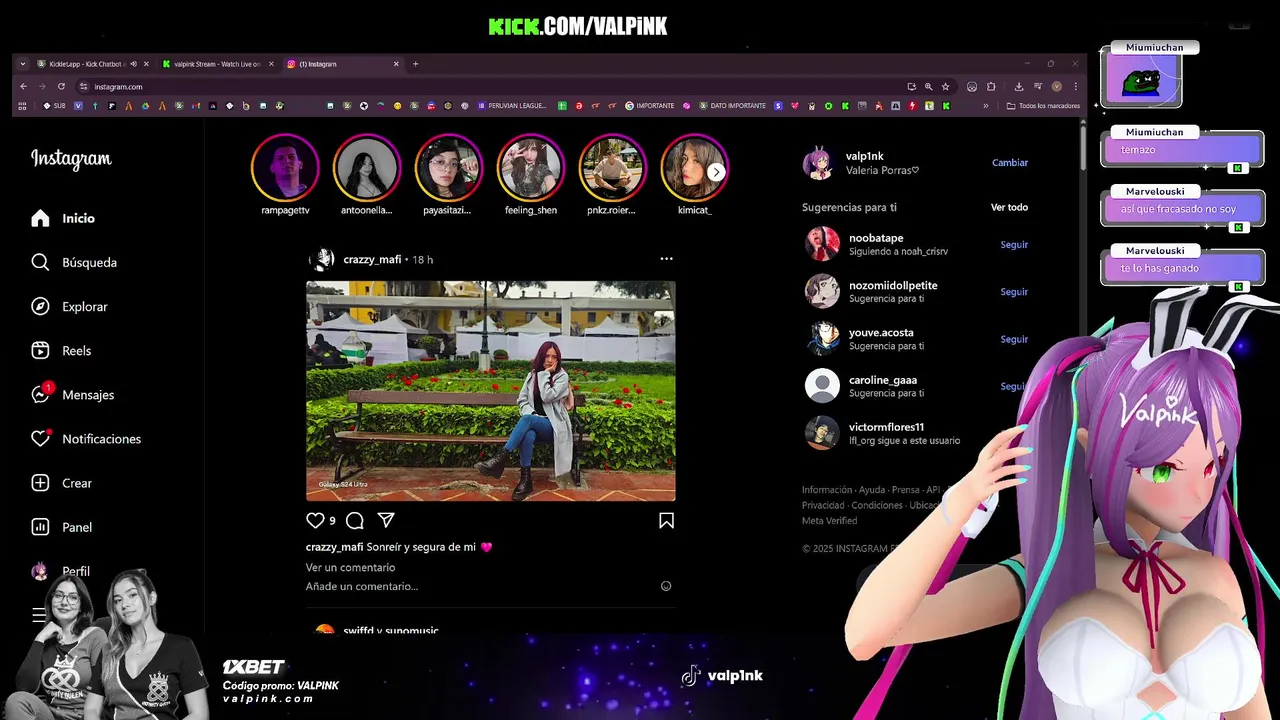Open the Inicio home icon
This screenshot has width=1280, height=720.
point(40,218)
